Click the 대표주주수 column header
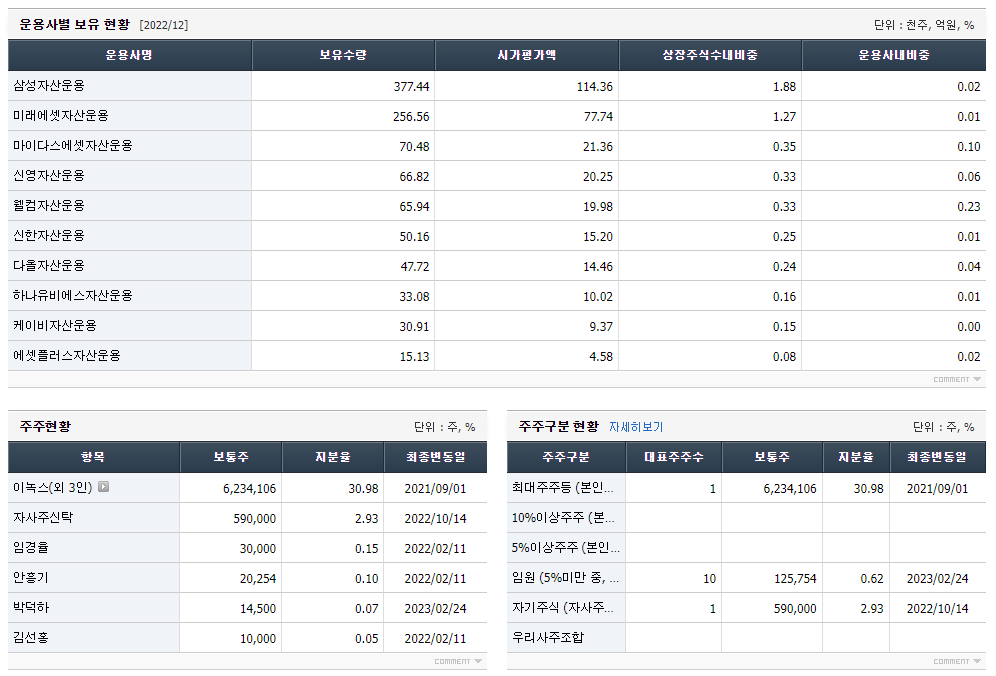The height and width of the screenshot is (676, 996). (674, 457)
